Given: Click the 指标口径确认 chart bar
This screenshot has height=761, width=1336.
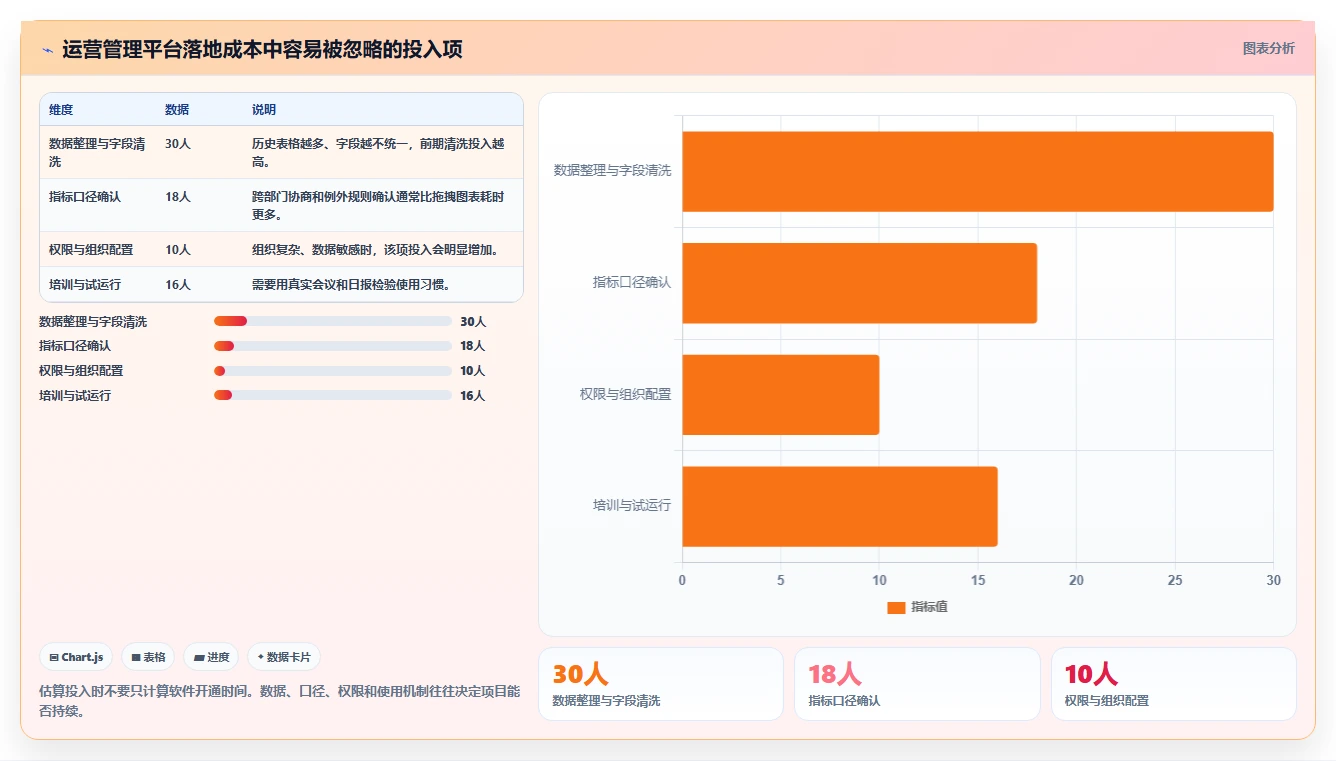Looking at the screenshot, I should (x=860, y=283).
